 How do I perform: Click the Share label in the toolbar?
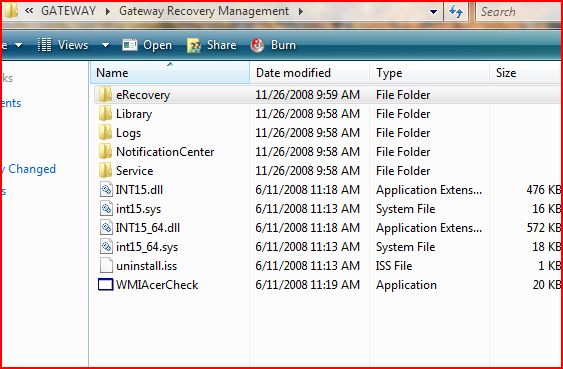222,45
